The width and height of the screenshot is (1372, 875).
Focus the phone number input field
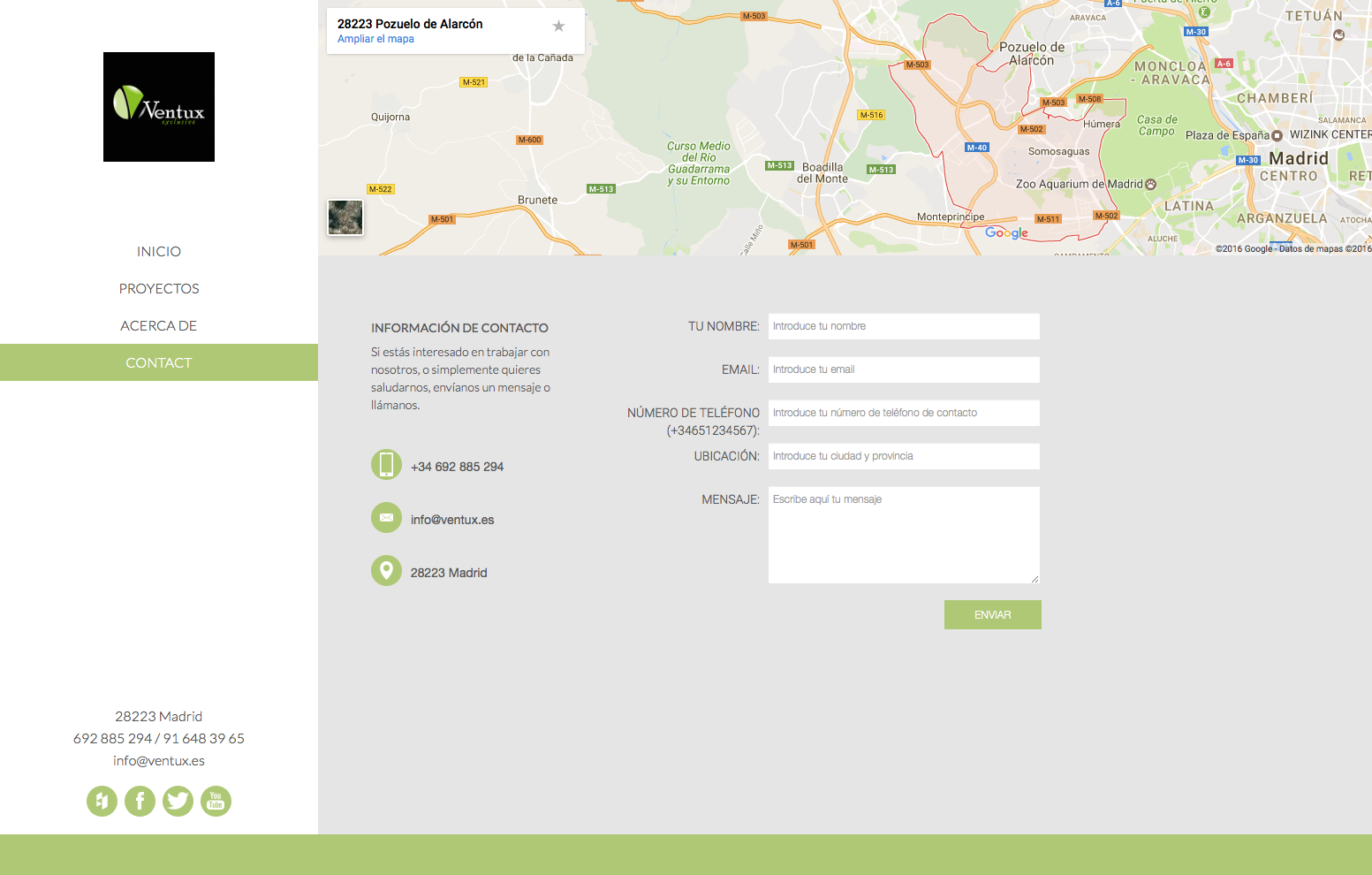point(904,413)
